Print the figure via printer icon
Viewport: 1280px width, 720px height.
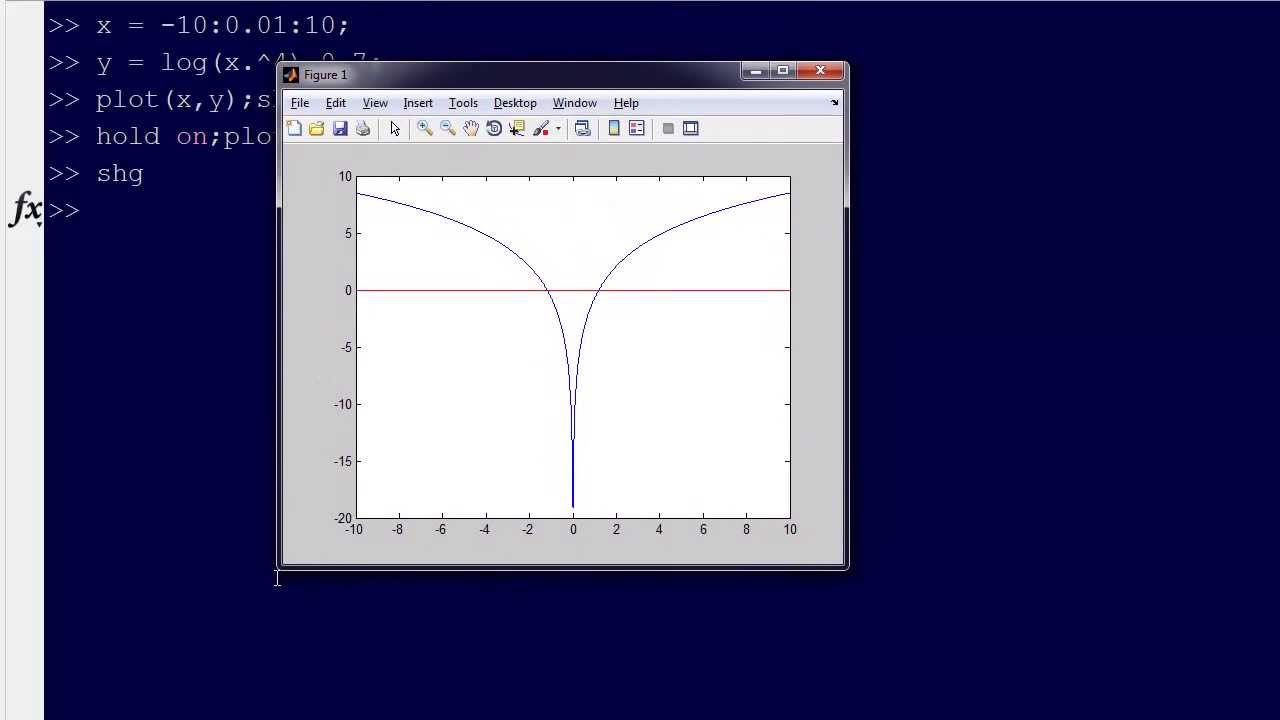click(x=363, y=128)
